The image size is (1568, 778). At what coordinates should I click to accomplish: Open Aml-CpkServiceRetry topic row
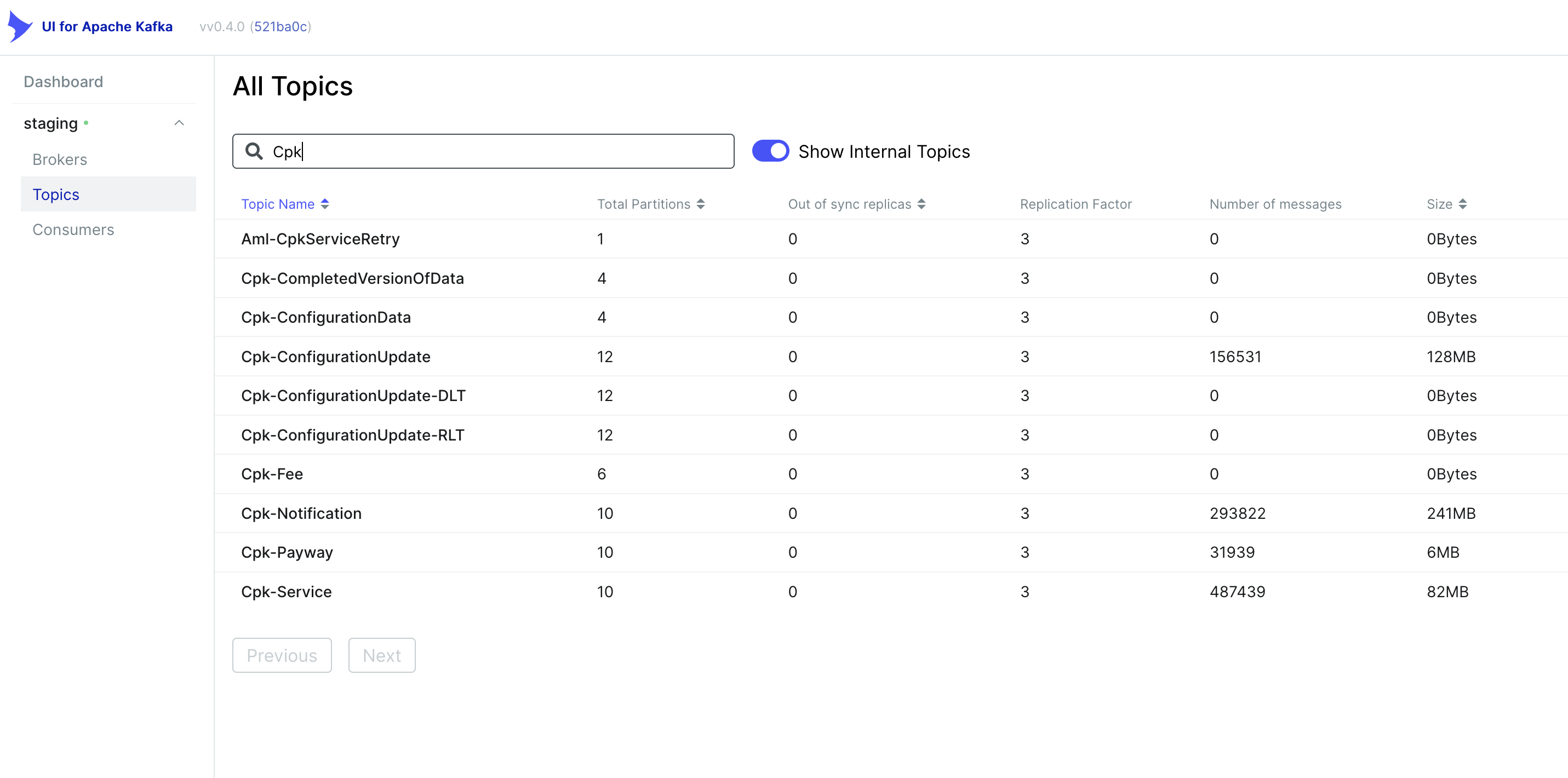pos(320,239)
